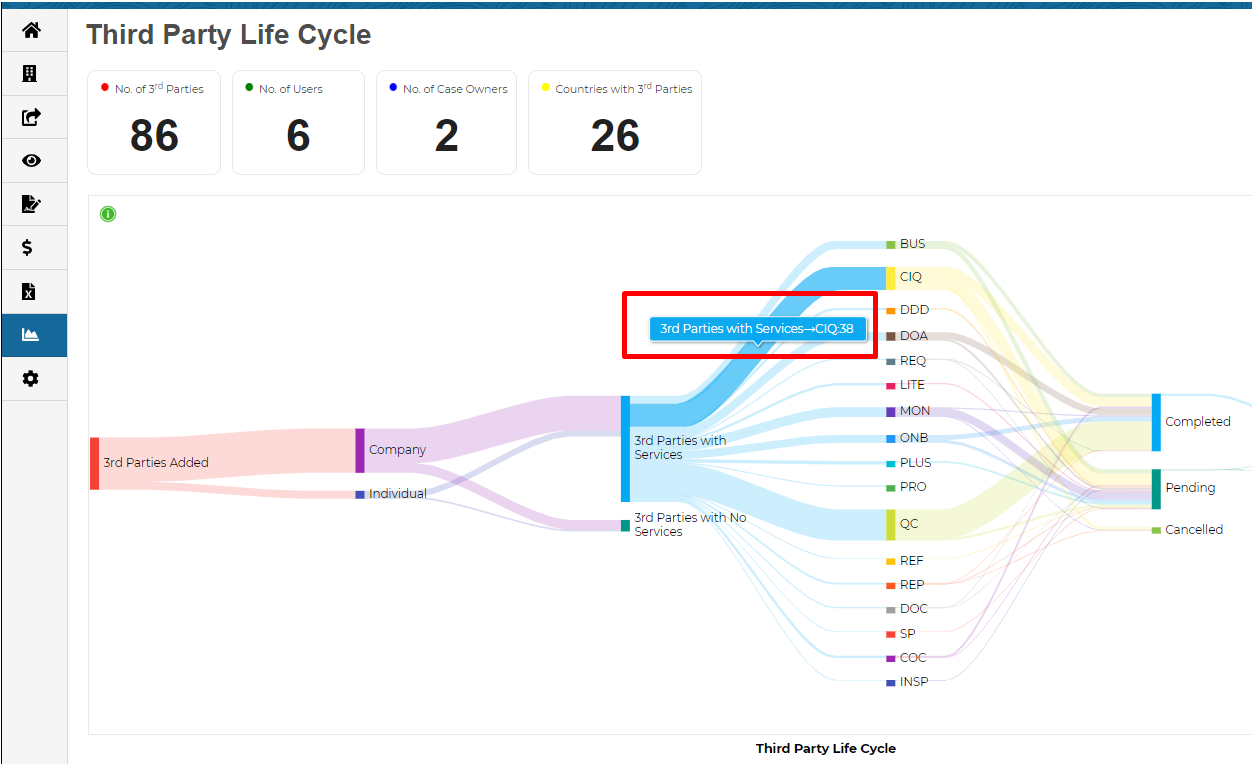Click the building icon in sidebar

(31, 74)
